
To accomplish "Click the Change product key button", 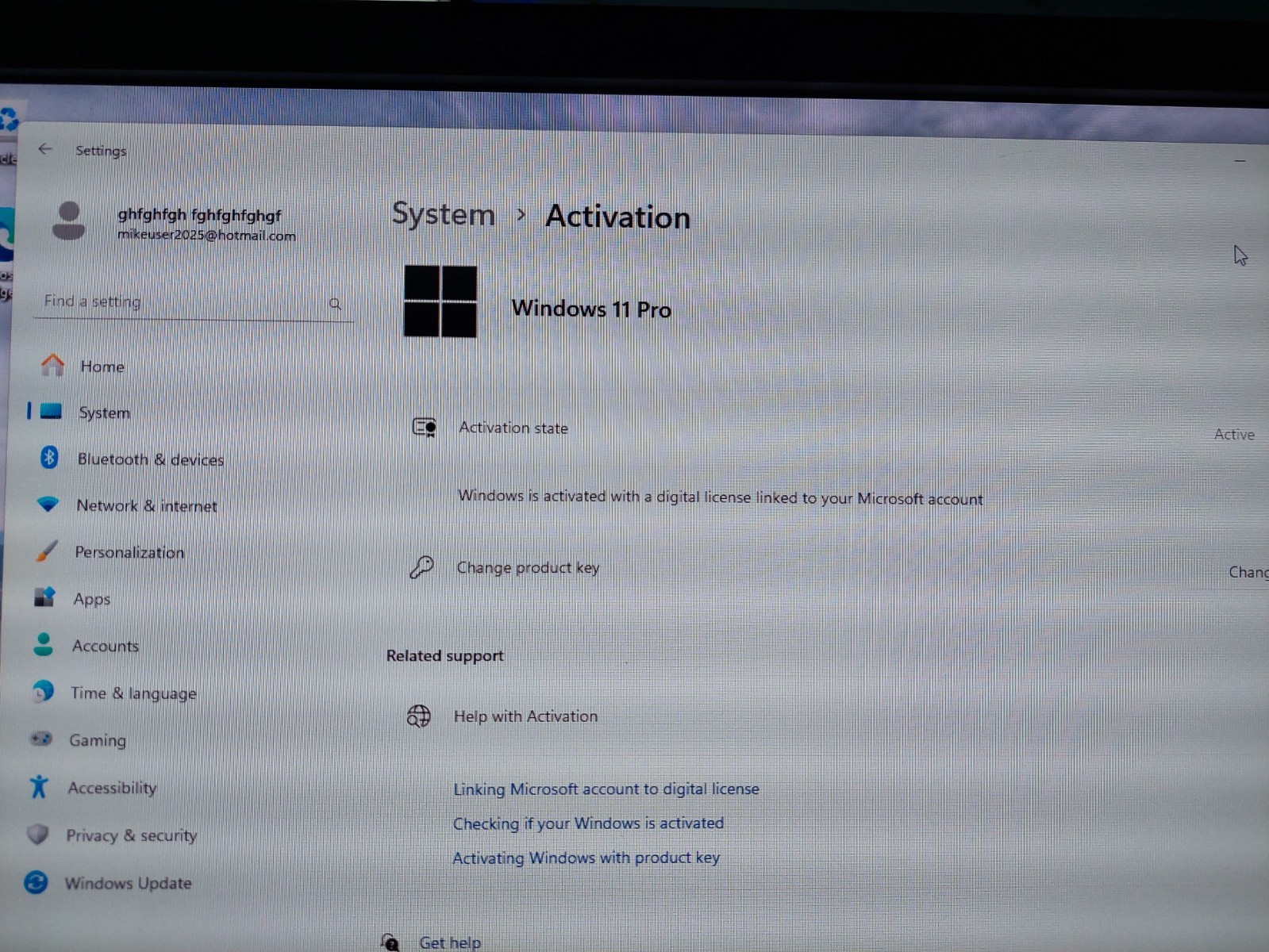I will coord(1248,572).
